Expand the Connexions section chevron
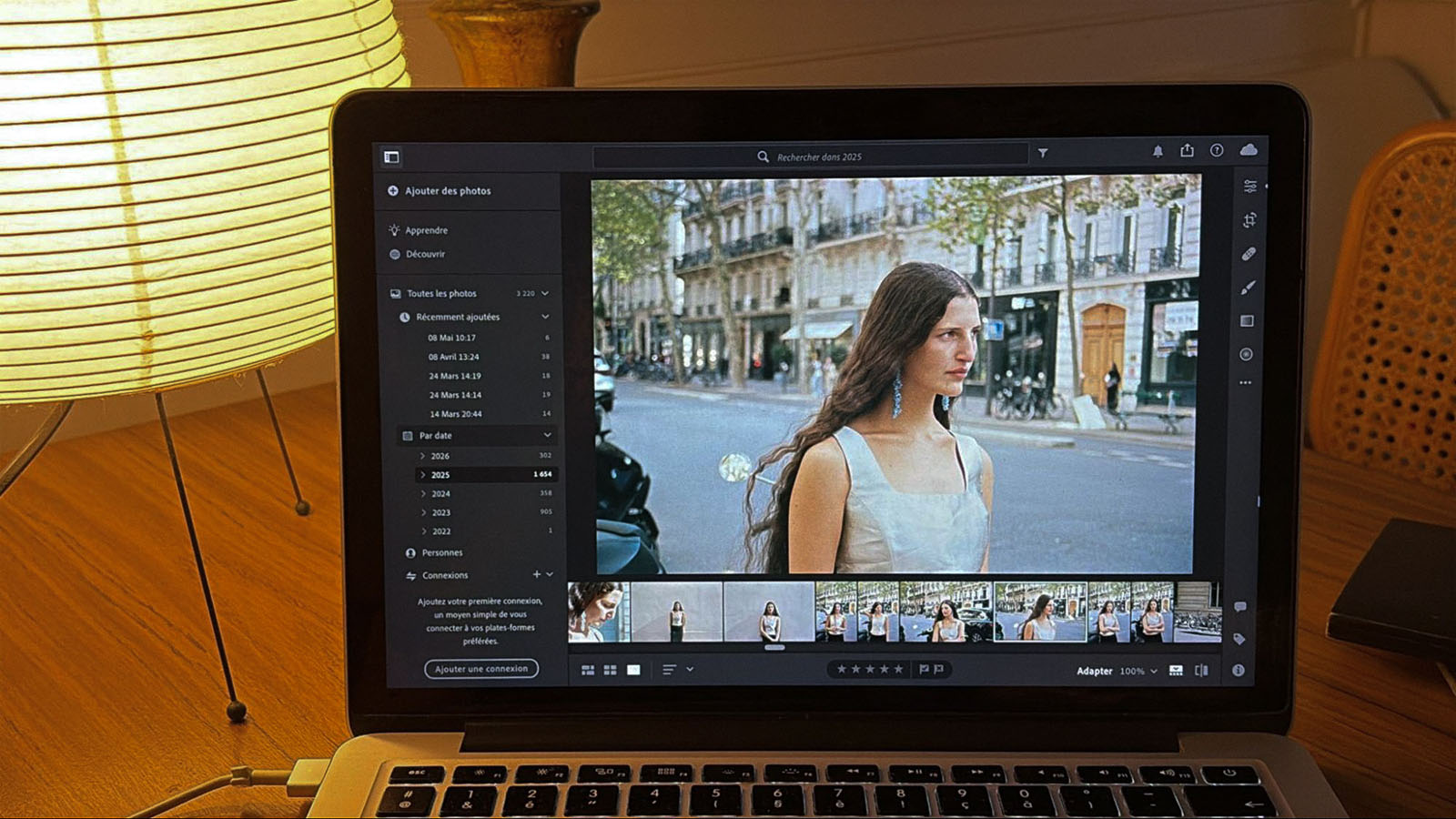 click(x=550, y=574)
